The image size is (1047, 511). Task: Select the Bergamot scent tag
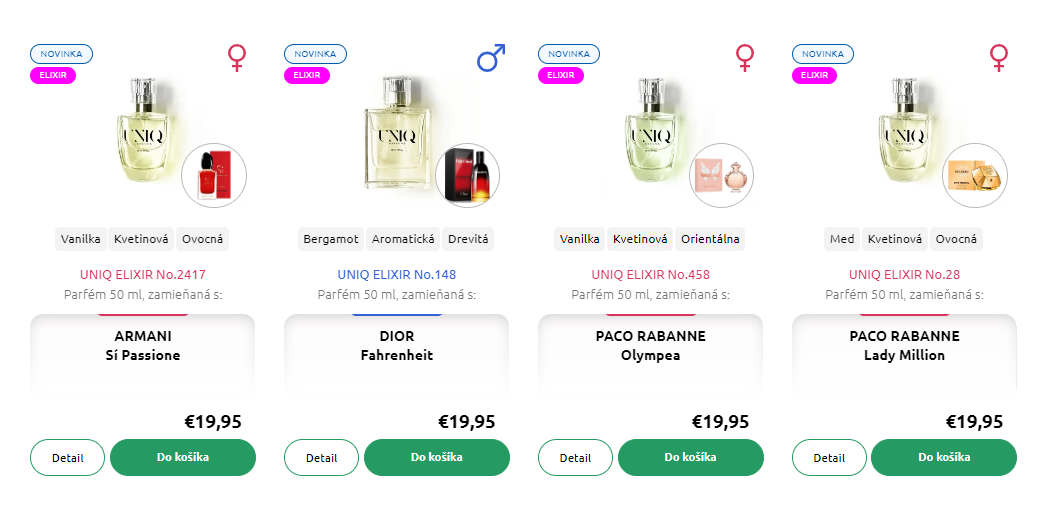pyautogui.click(x=331, y=239)
